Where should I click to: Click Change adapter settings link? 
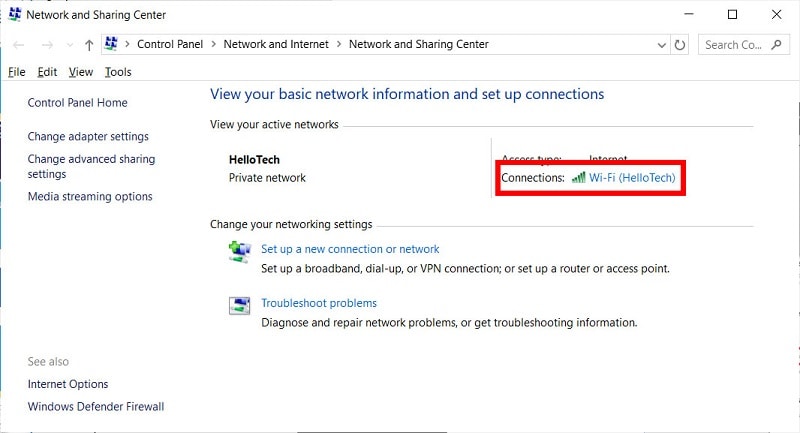pyautogui.click(x=88, y=137)
